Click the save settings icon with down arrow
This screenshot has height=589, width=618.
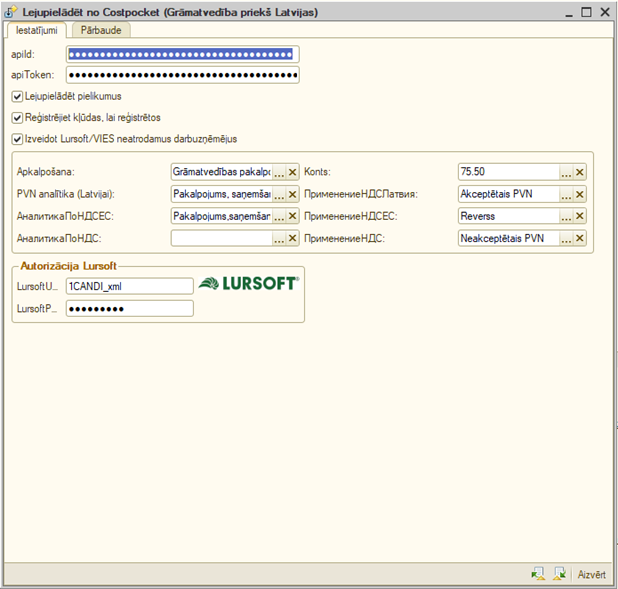pyautogui.click(x=560, y=574)
